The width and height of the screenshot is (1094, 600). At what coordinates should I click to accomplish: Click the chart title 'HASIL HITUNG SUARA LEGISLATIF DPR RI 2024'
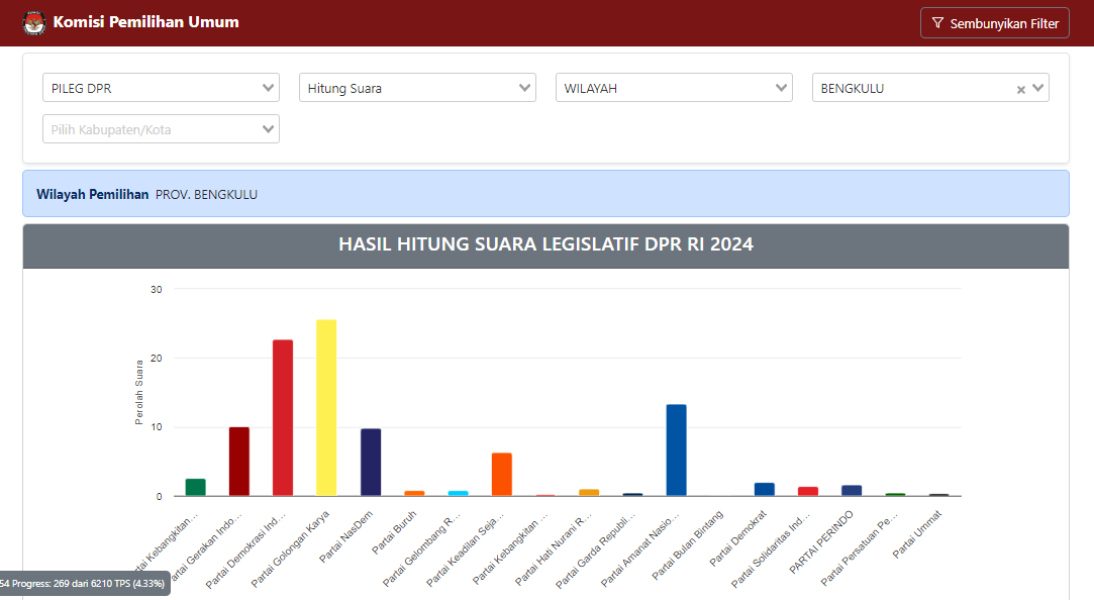pyautogui.click(x=546, y=244)
